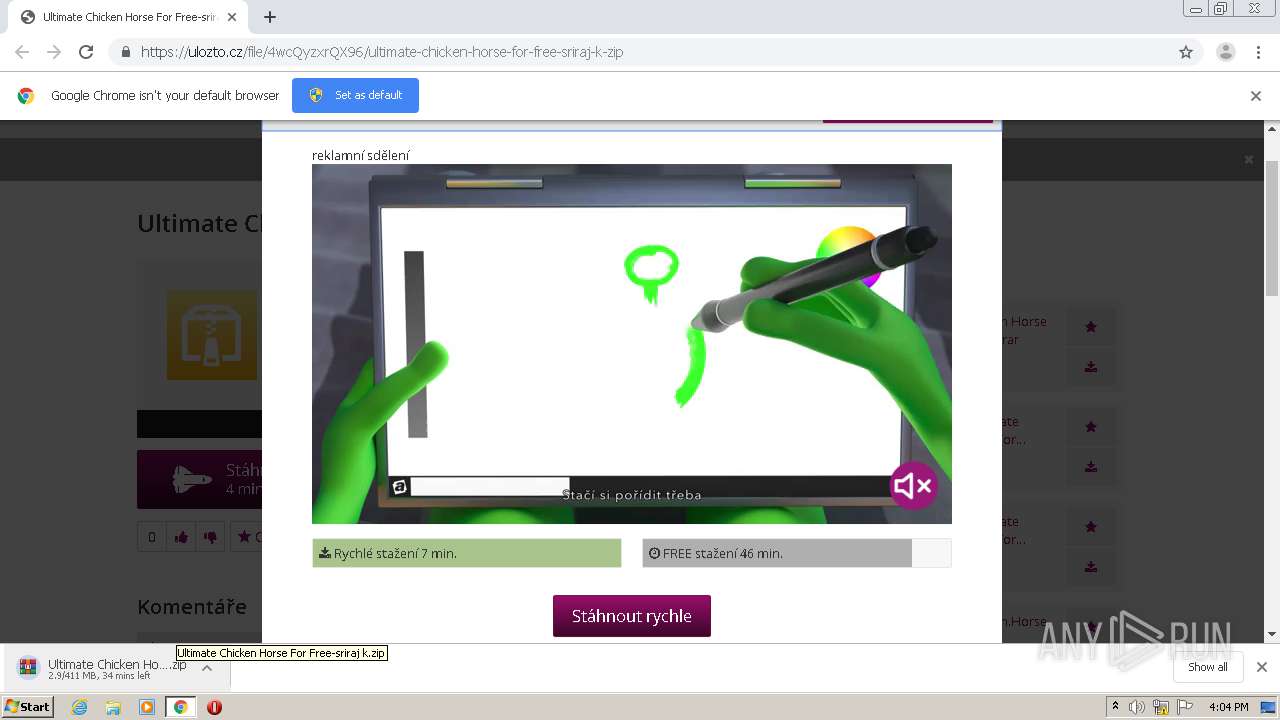Choose Rychlé stažení 7 min. option
This screenshot has width=1280, height=720.
[x=467, y=553]
